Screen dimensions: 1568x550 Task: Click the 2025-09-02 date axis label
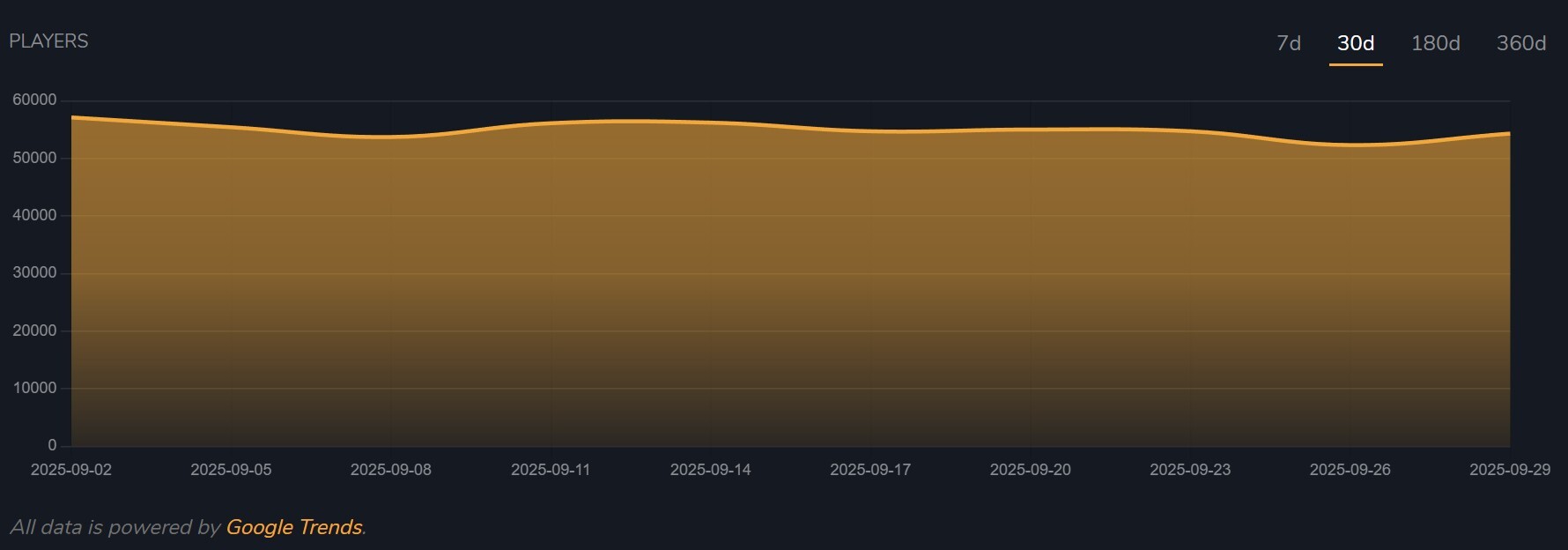point(71,470)
